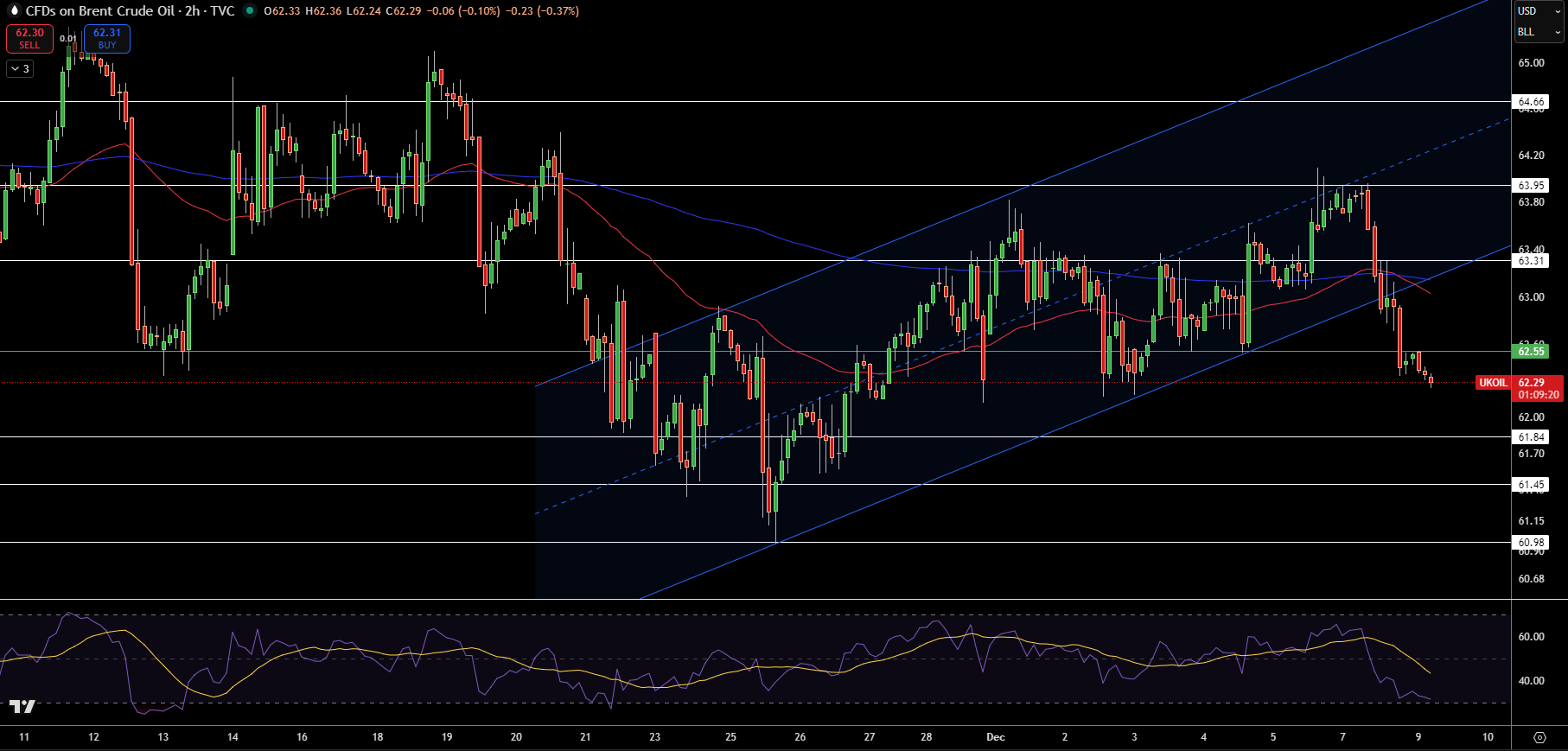Click the 64.66 price level label
Viewport: 1568px width, 751px height.
click(1531, 102)
